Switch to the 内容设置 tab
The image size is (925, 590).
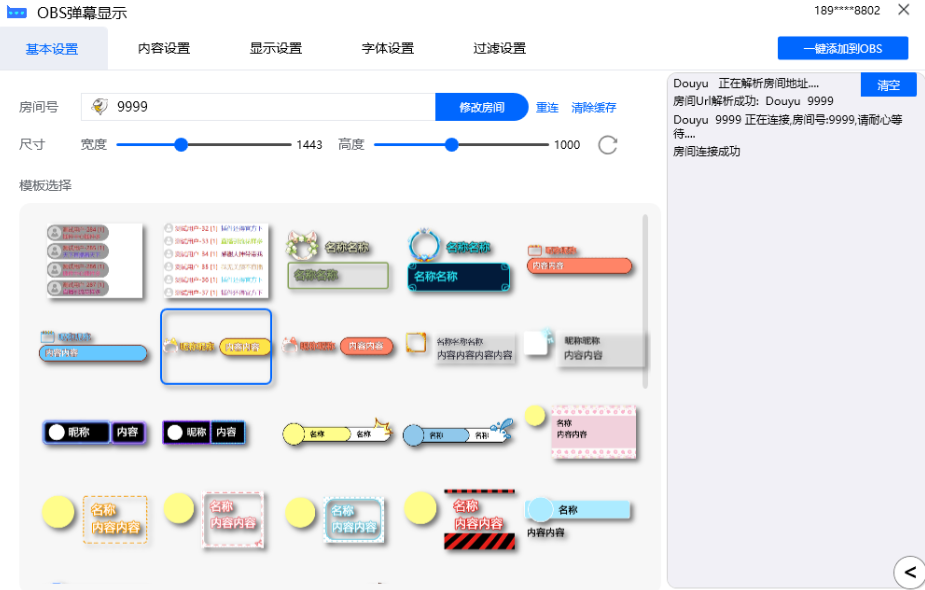point(164,48)
